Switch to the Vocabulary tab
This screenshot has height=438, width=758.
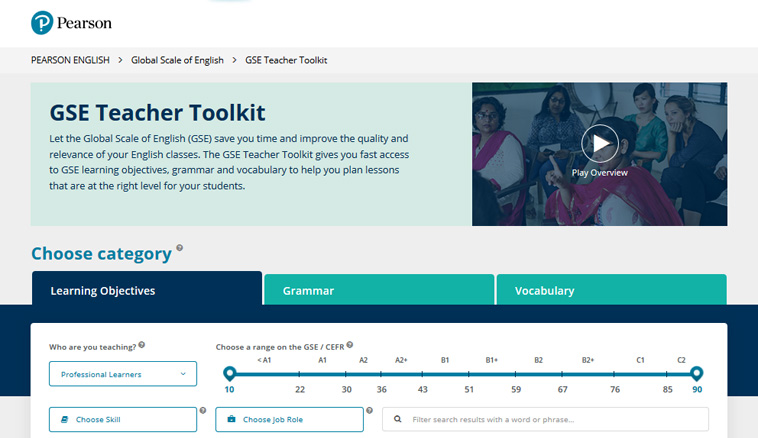pos(612,290)
